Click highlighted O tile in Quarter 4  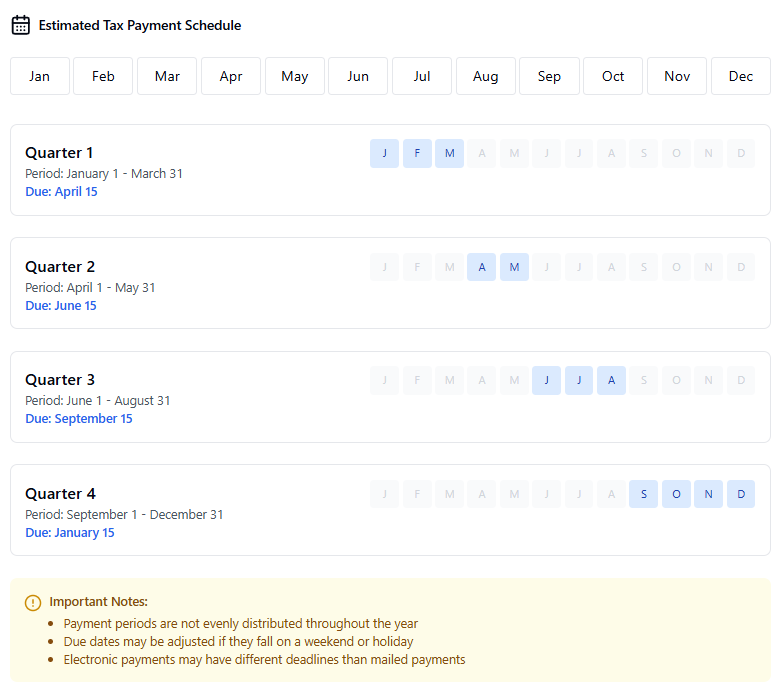(x=676, y=494)
